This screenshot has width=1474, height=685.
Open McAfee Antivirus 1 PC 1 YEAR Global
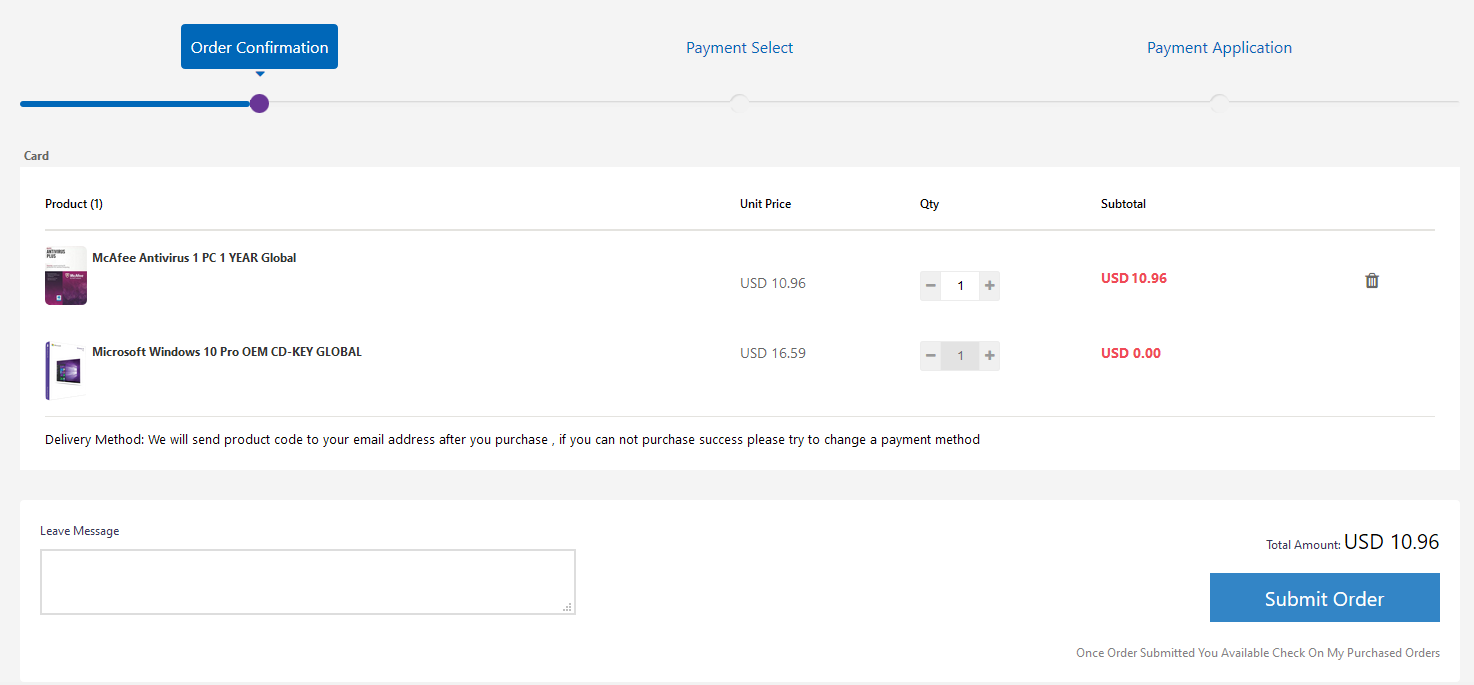pyautogui.click(x=194, y=258)
